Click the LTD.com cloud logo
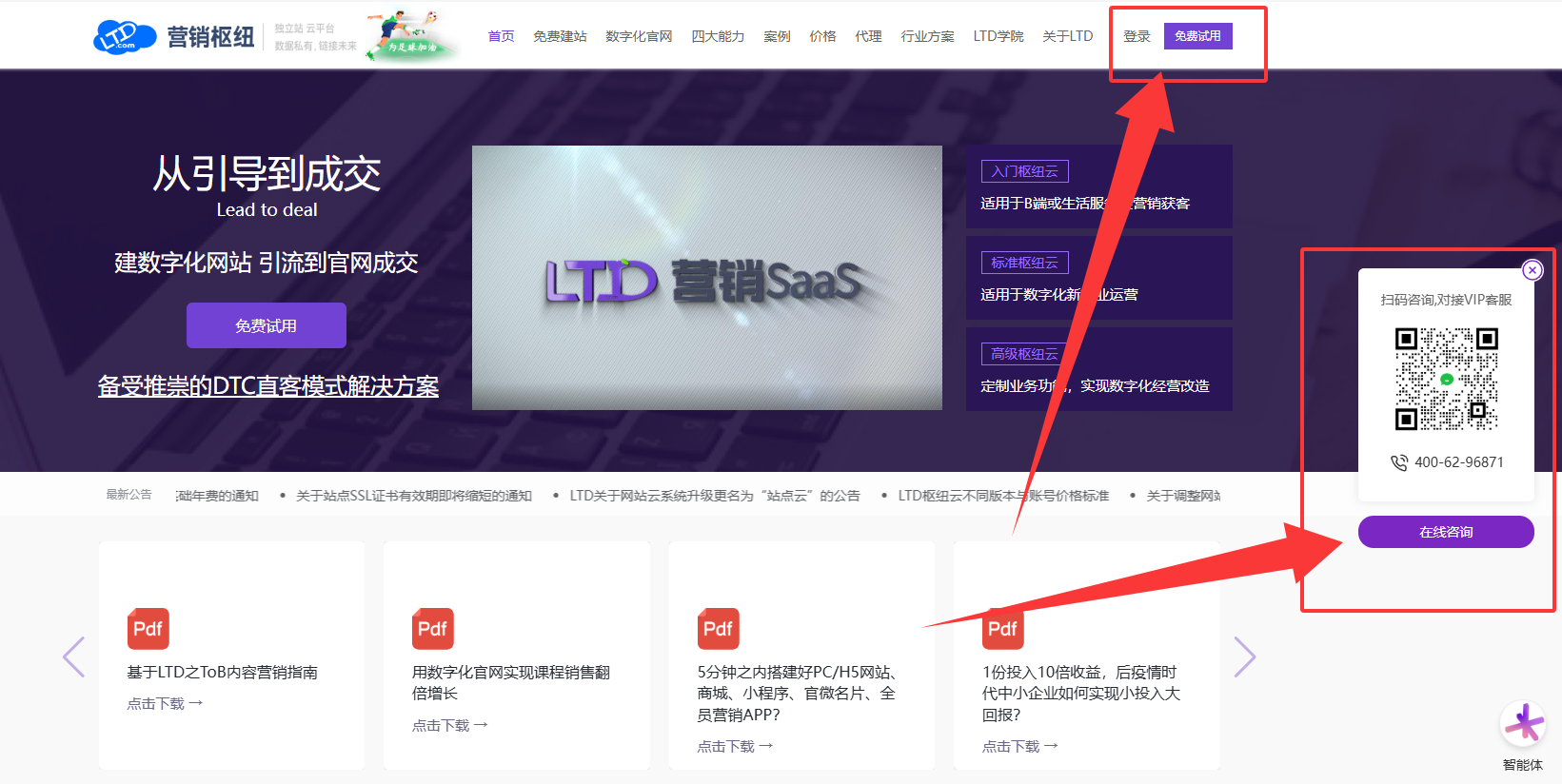Viewport: 1562px width, 784px height. point(125,37)
